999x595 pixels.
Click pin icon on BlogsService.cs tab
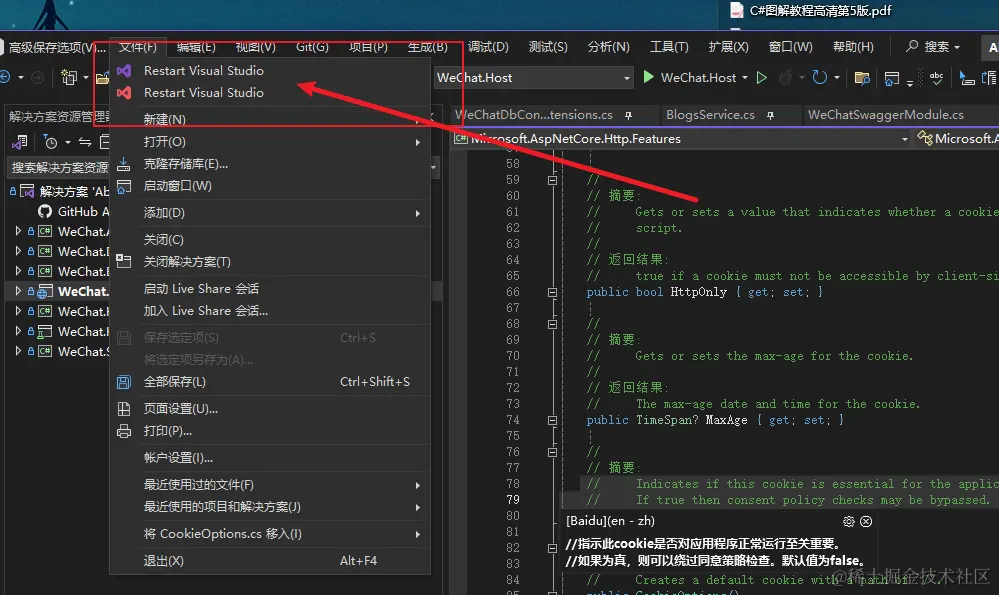click(770, 115)
